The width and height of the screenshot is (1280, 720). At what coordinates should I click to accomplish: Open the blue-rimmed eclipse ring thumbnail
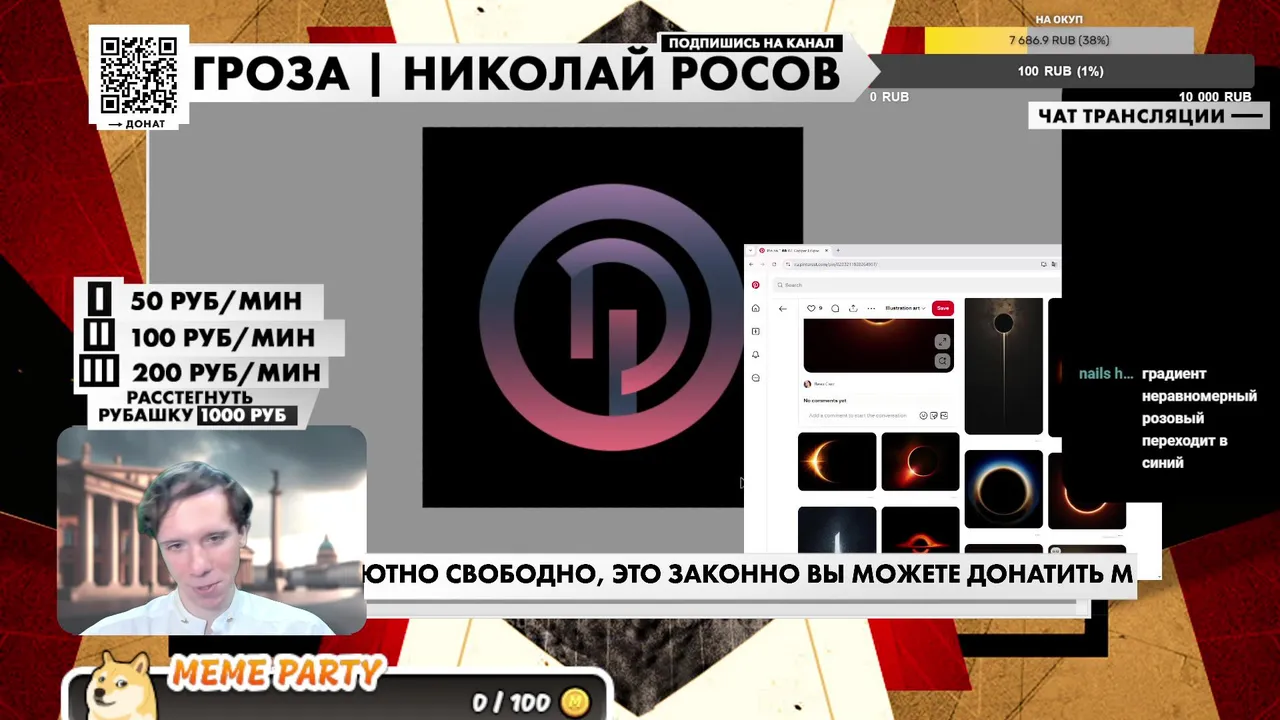(x=1003, y=488)
